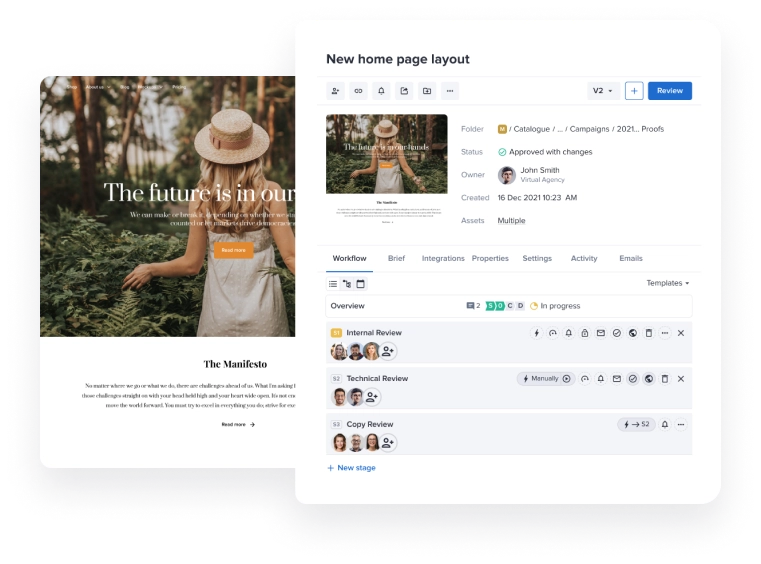761x564 pixels.
Task: Click the bell icon in Copy Review stage
Action: coord(665,424)
